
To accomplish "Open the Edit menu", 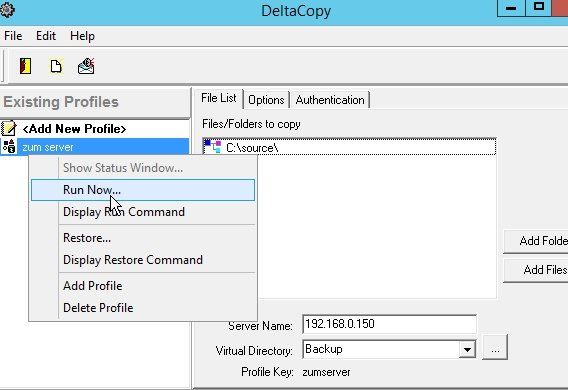I will 46,36.
